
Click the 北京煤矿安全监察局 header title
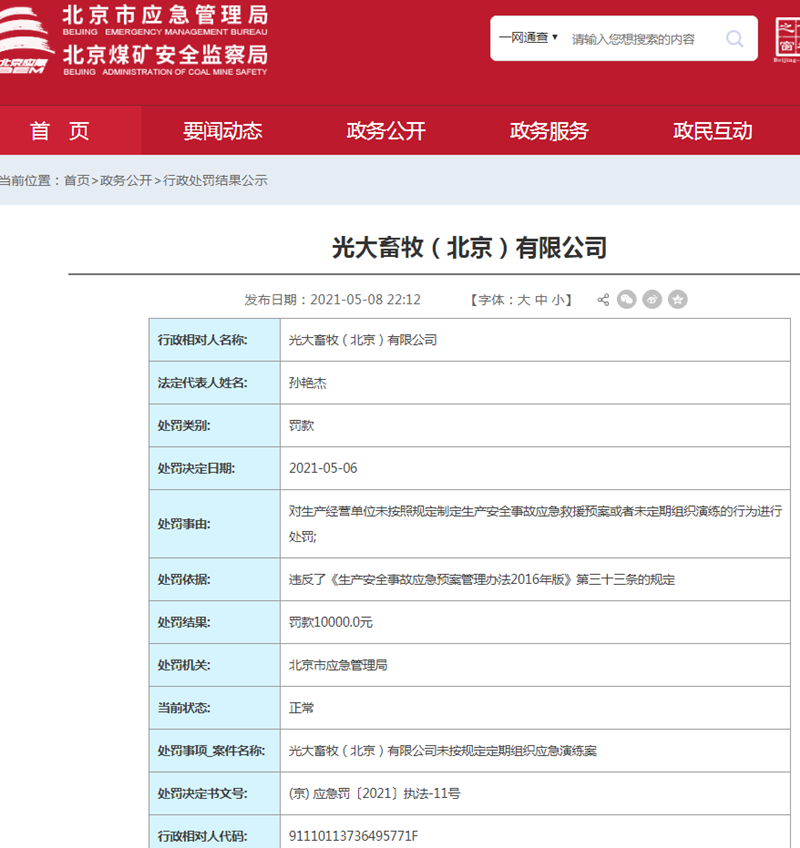point(165,55)
